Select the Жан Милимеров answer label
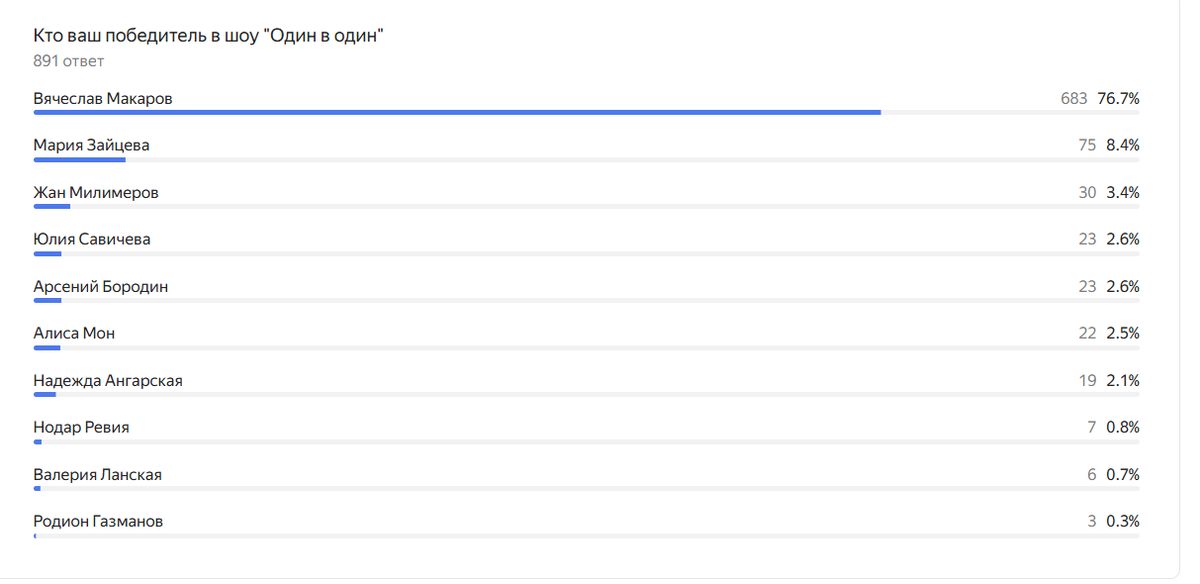This screenshot has width=1200, height=584. [95, 192]
